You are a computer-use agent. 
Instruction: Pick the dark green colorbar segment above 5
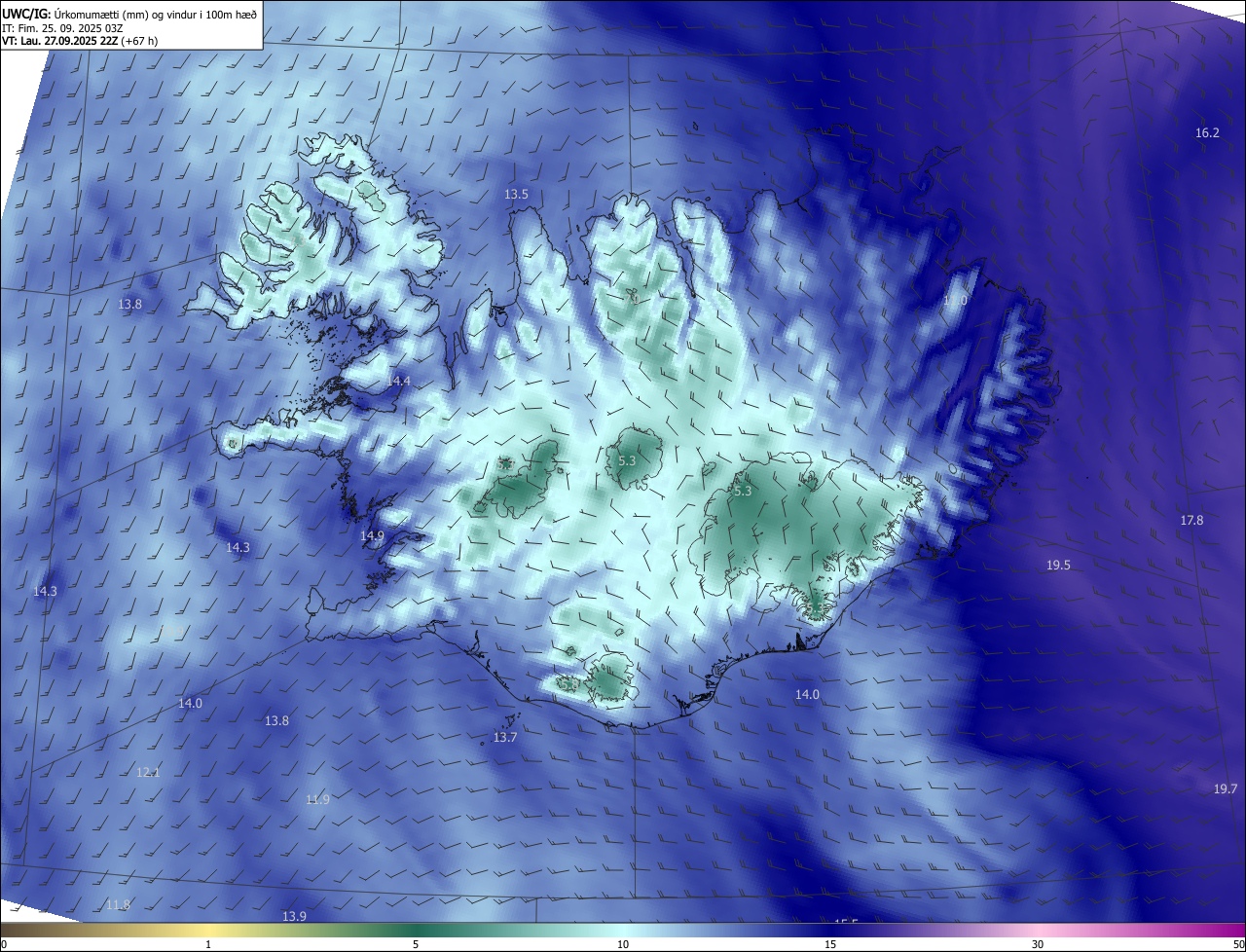tap(416, 930)
